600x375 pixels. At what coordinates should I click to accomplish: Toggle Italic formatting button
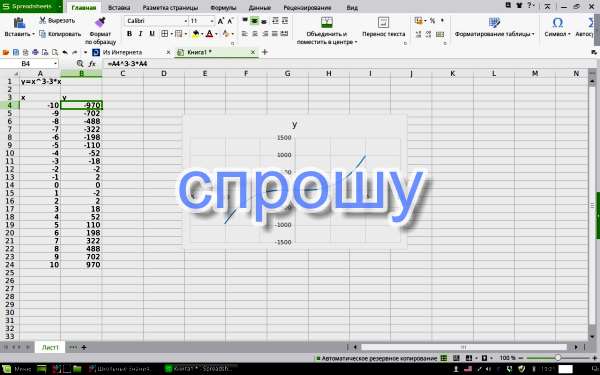tap(140, 34)
